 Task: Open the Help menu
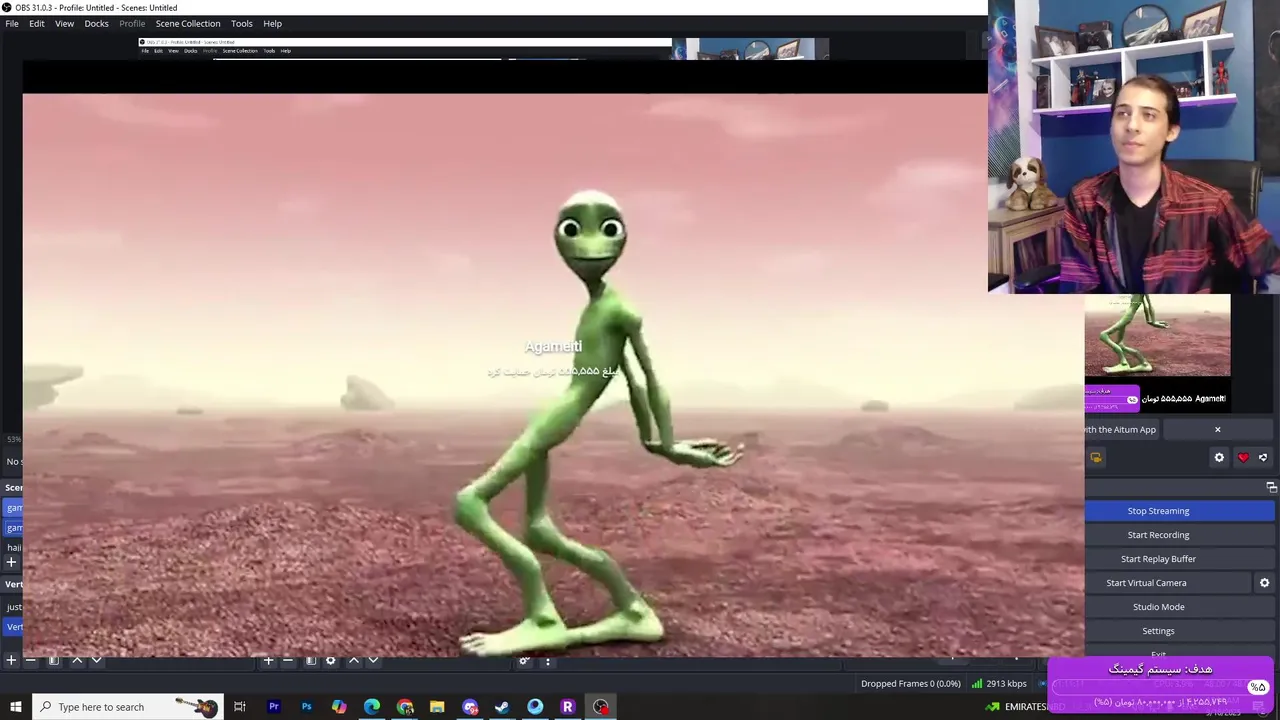click(272, 23)
